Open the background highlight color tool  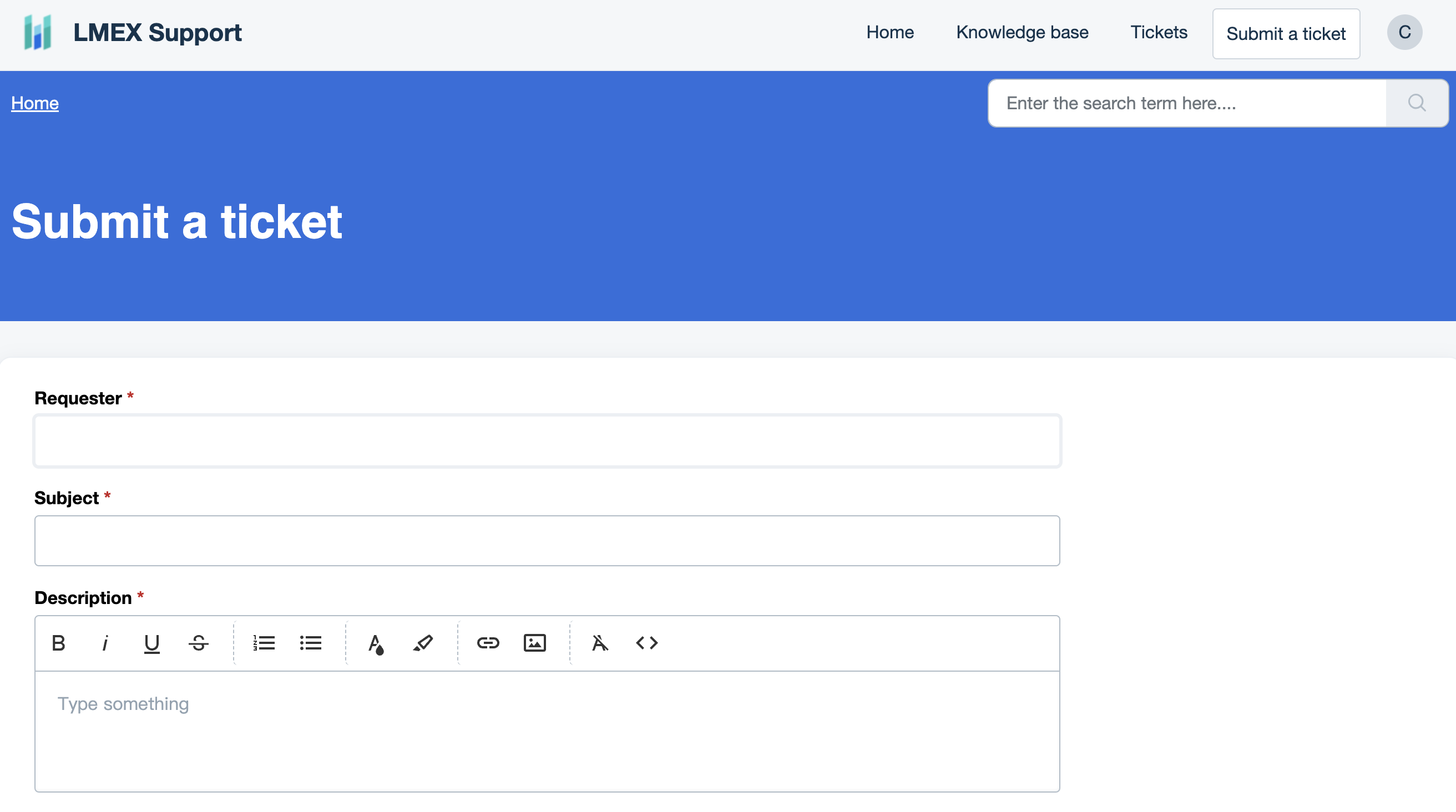click(423, 643)
